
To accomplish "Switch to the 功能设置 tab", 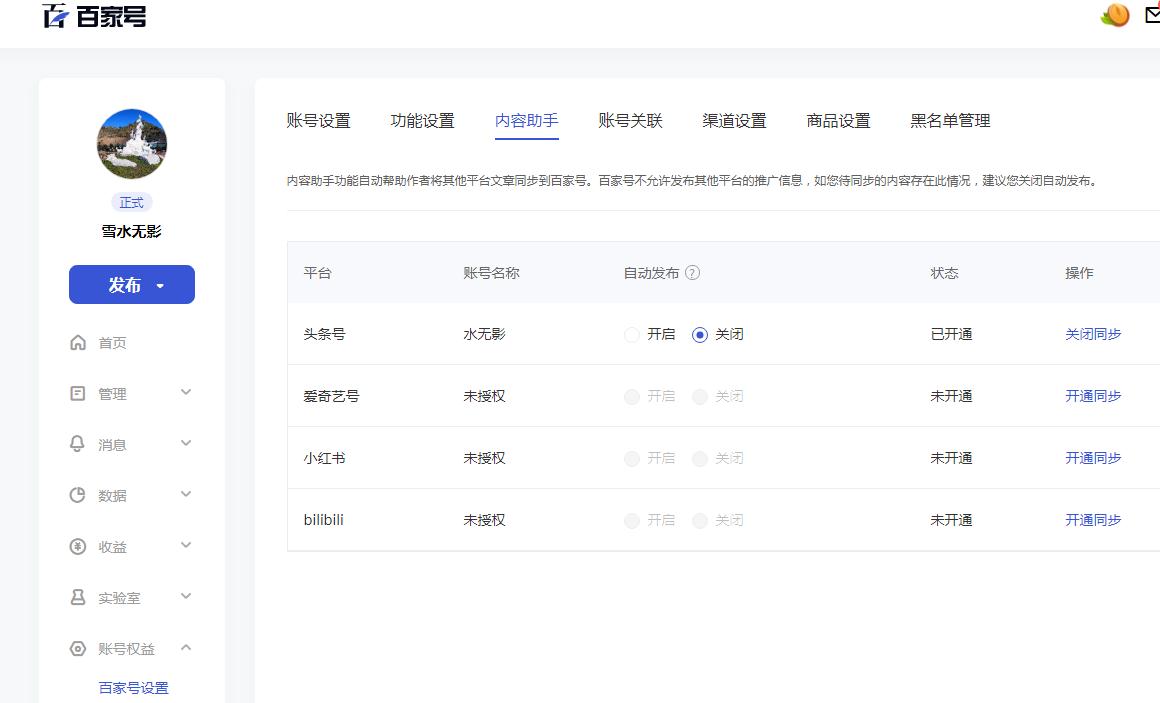I will coord(422,121).
